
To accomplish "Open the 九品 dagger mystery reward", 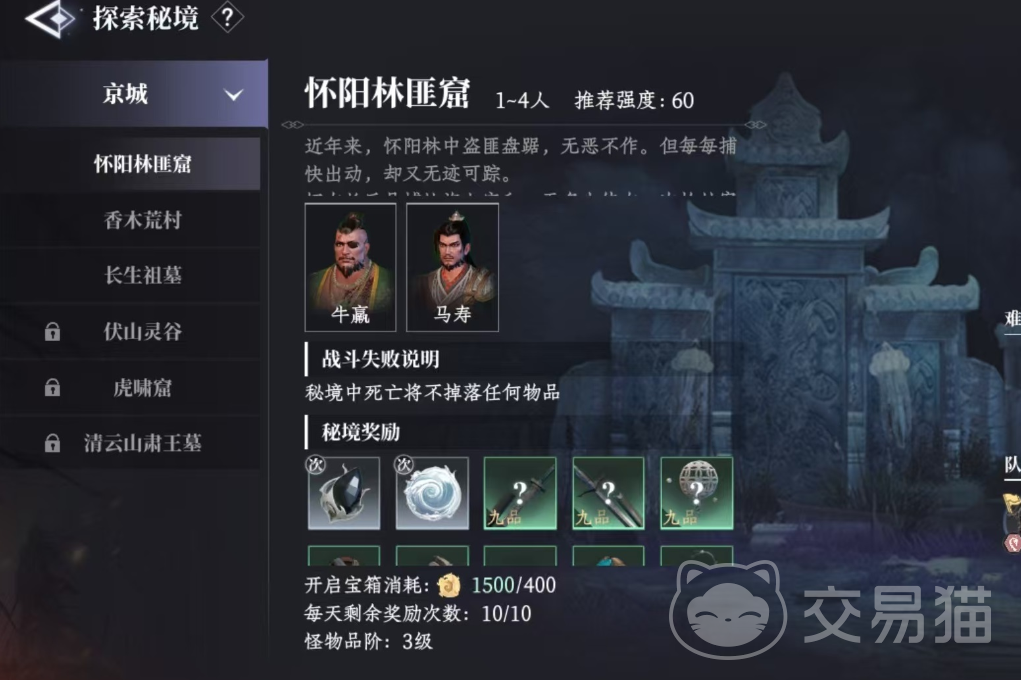I will 520,493.
